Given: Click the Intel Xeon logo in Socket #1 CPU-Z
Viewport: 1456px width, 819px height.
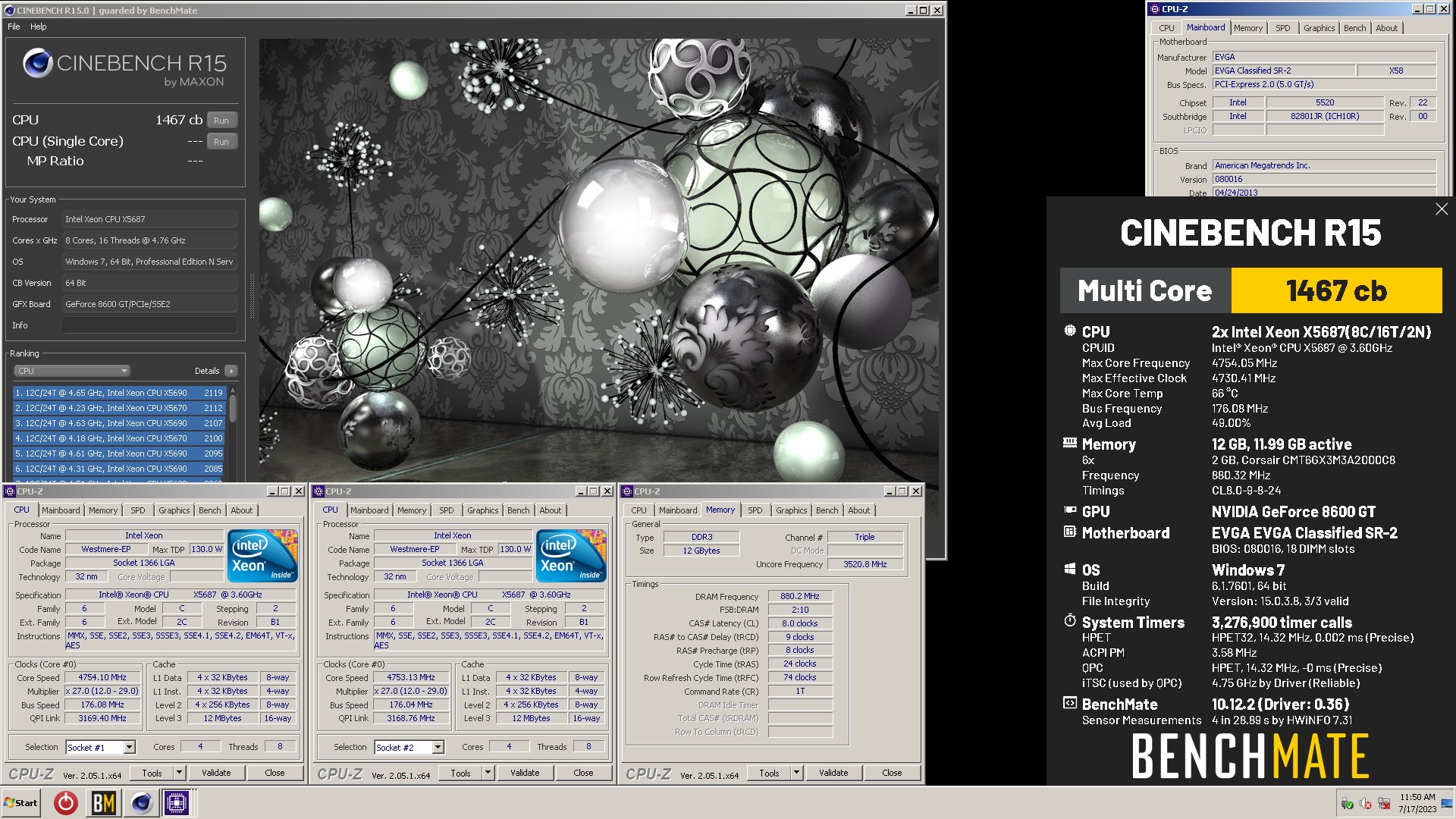Looking at the screenshot, I should point(262,556).
